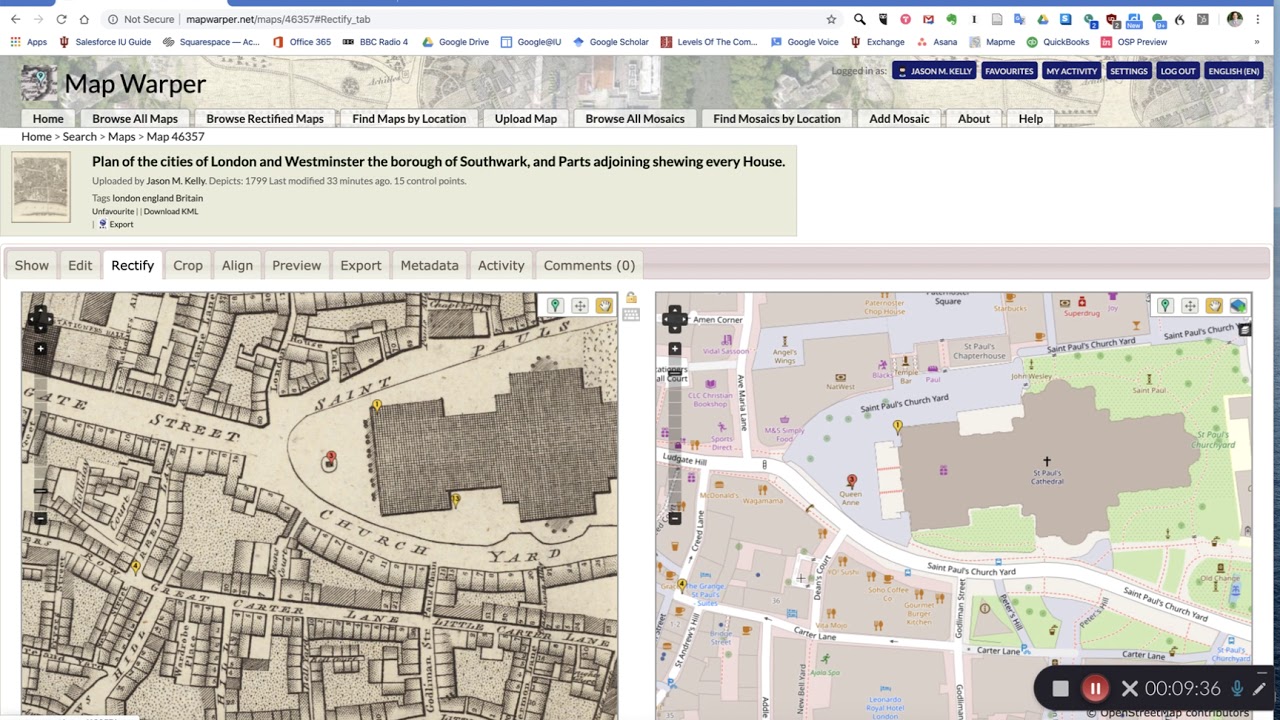Click yellow control point 1 on historic map
1280x720 pixels.
pos(376,406)
